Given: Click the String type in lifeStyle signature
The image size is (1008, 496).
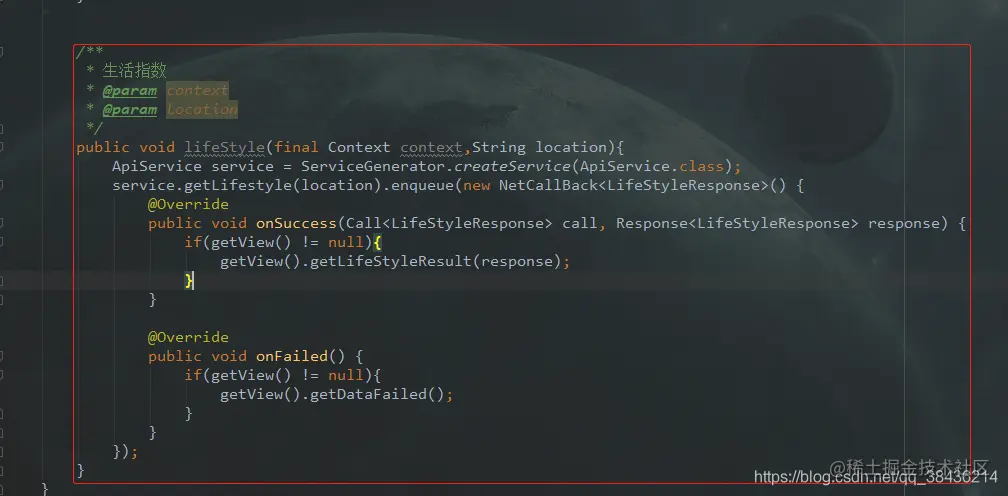Looking at the screenshot, I should (499, 147).
